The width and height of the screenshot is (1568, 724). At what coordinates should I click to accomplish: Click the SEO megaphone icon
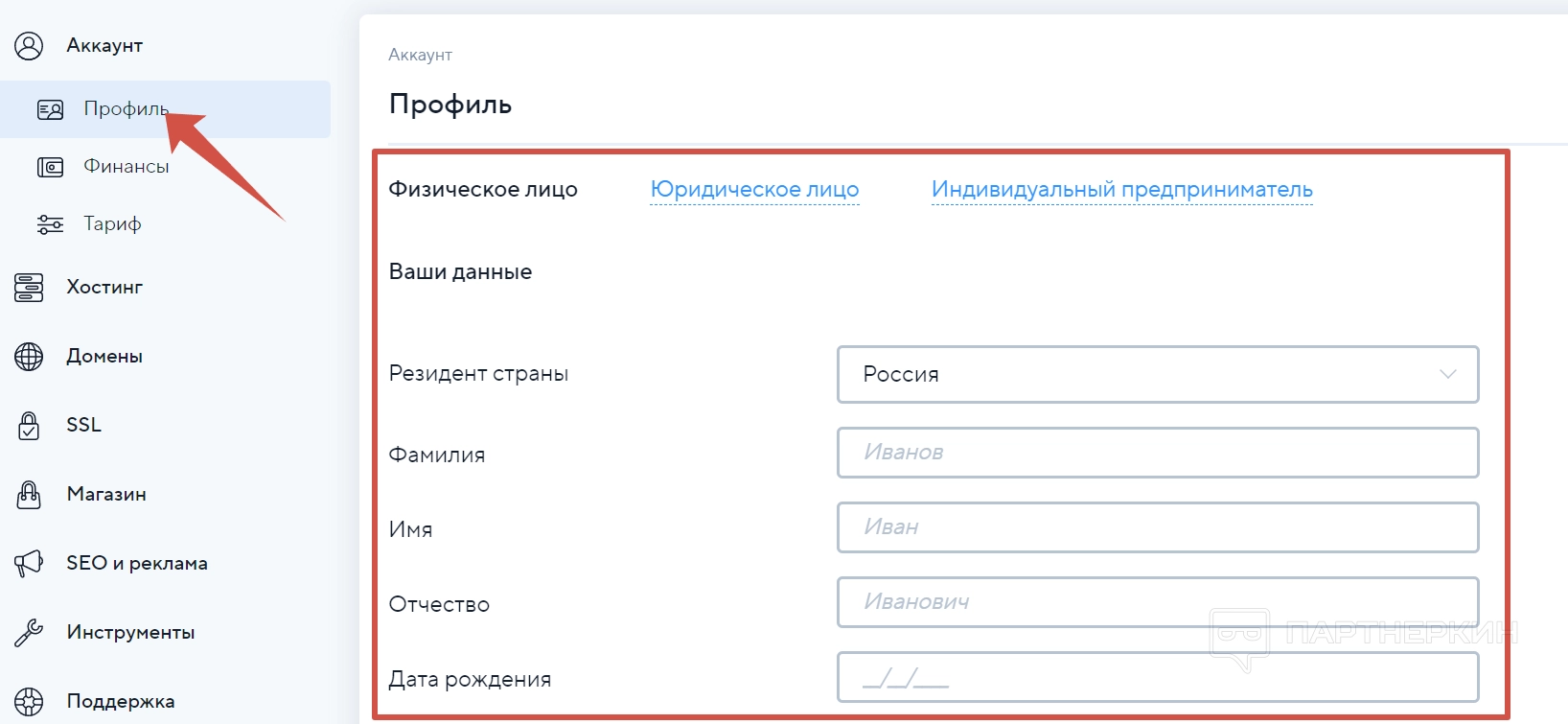(29, 563)
